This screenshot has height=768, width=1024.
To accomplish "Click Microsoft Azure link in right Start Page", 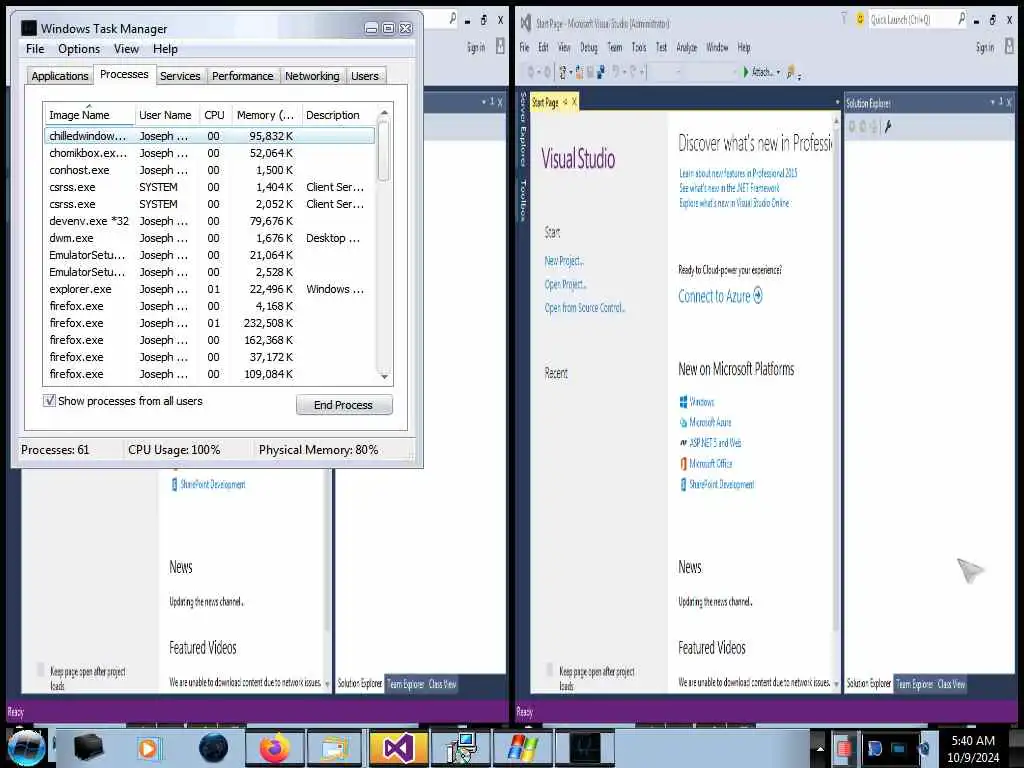I will [710, 422].
